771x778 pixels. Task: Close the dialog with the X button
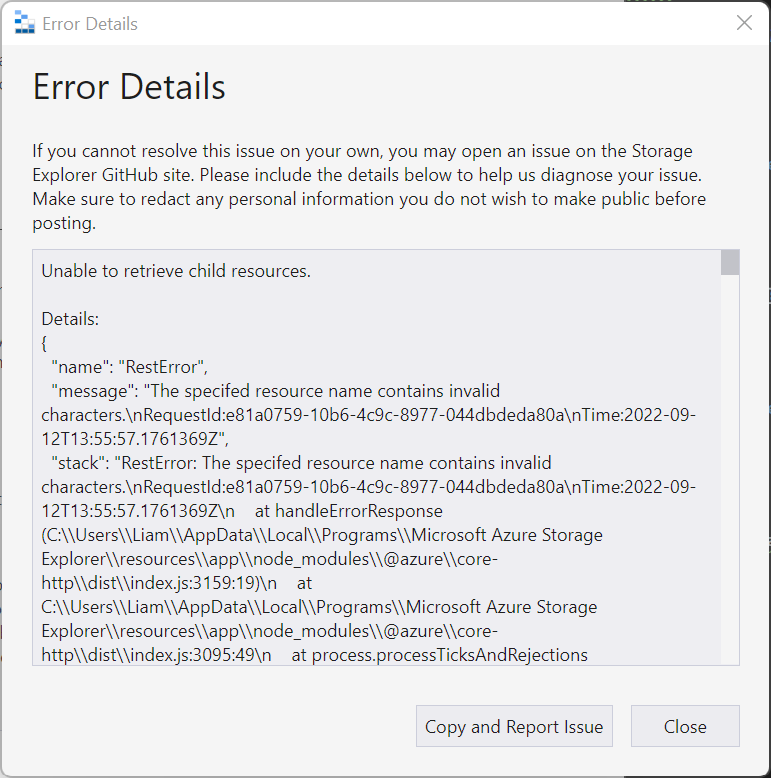coord(744,23)
